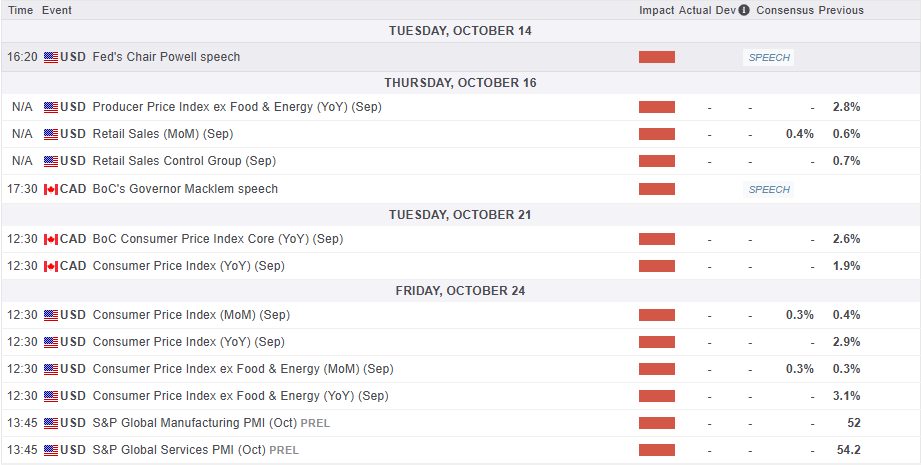The width and height of the screenshot is (921, 465).
Task: Expand Consumer Price Index (YoY) CAD row
Action: tap(188, 266)
